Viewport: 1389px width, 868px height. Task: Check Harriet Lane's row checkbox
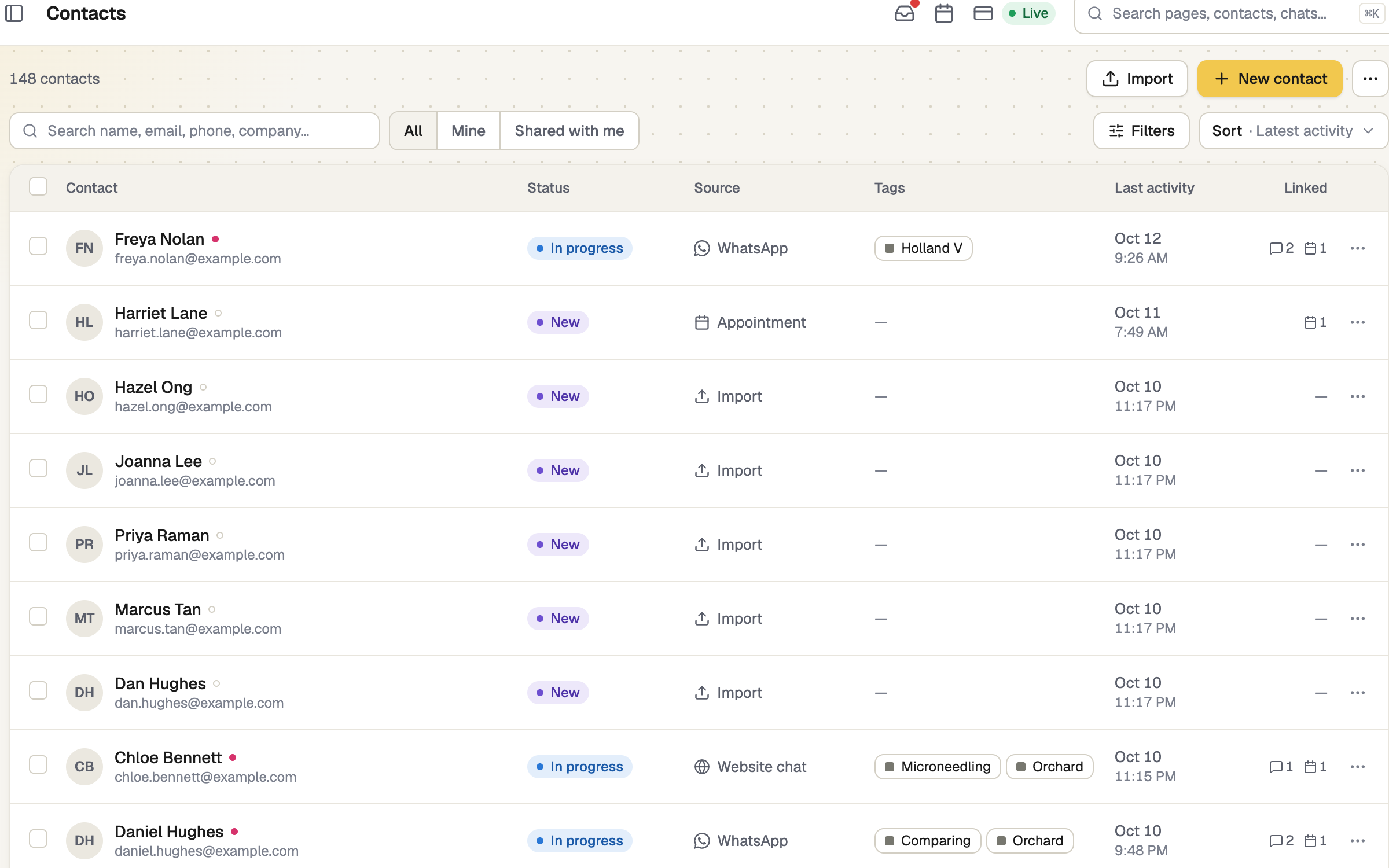coord(38,320)
